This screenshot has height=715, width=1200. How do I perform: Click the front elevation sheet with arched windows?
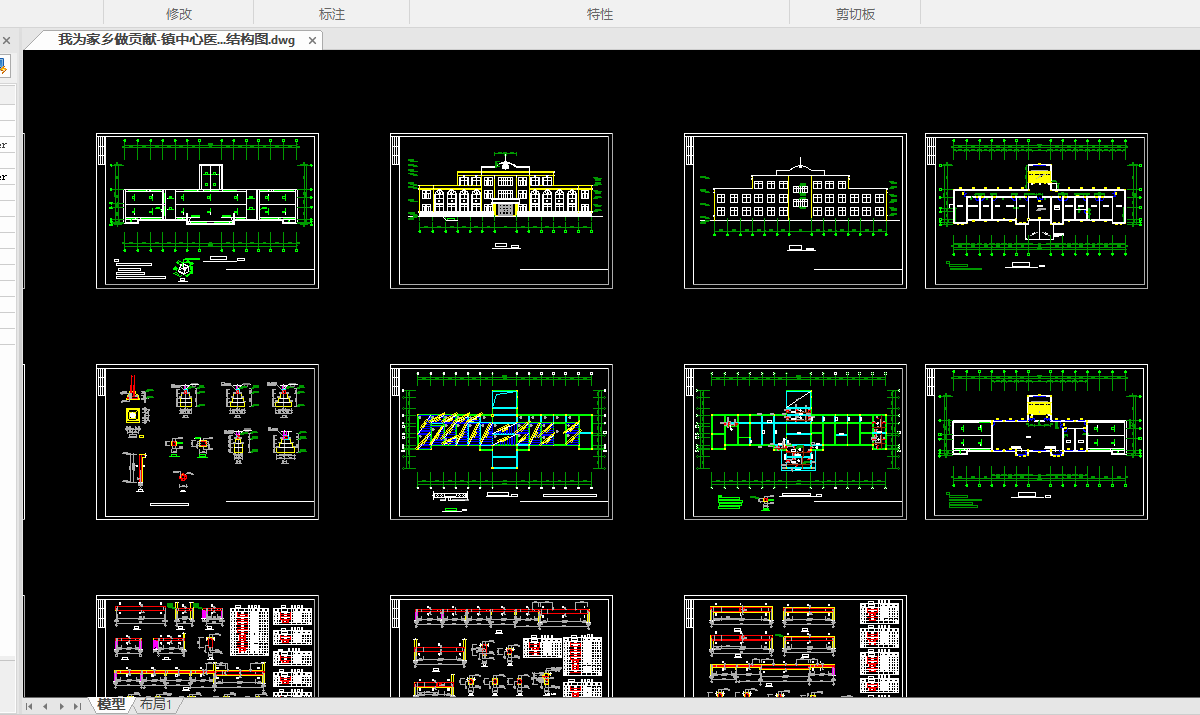[501, 211]
